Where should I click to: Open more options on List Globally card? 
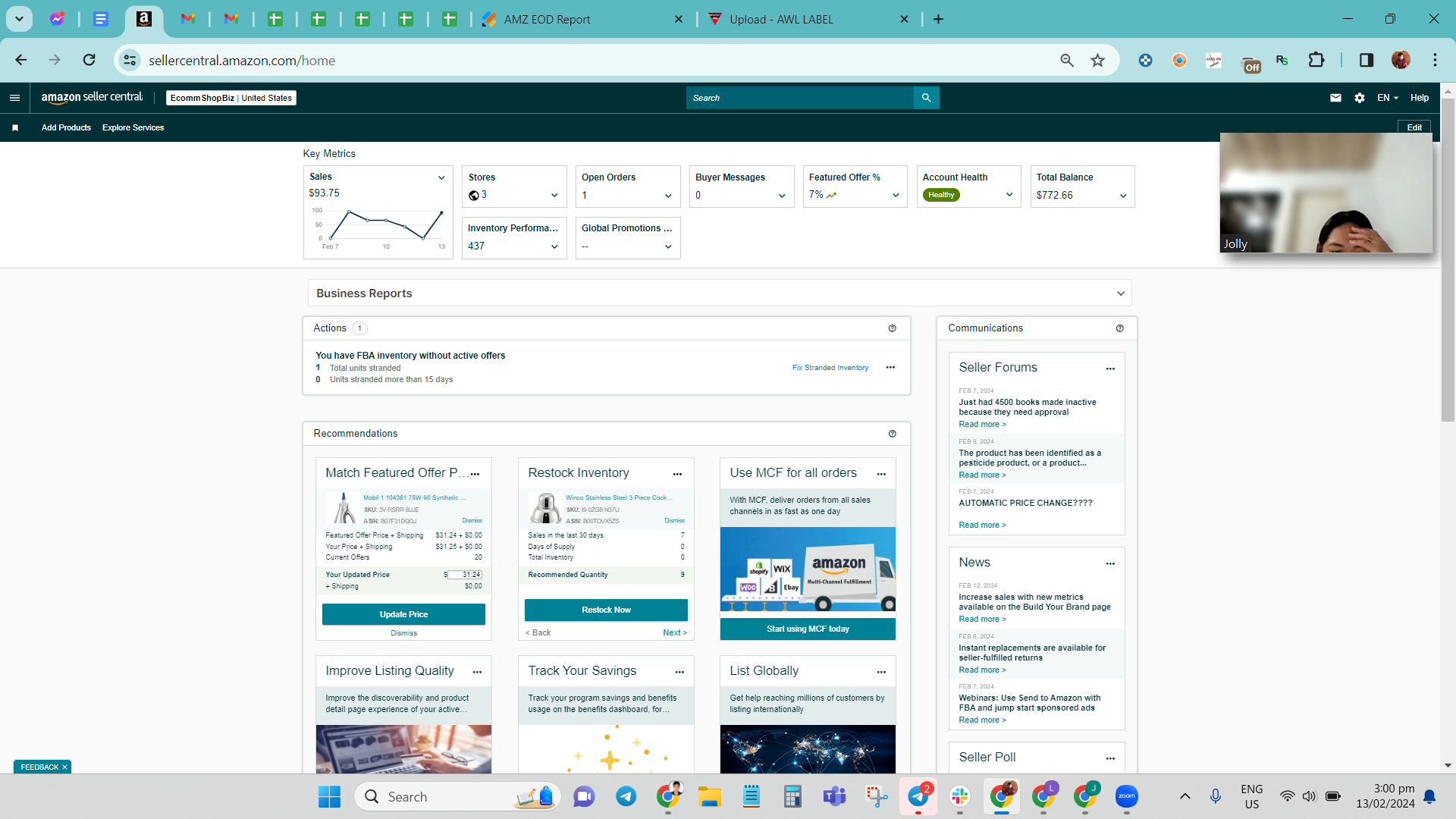click(881, 672)
